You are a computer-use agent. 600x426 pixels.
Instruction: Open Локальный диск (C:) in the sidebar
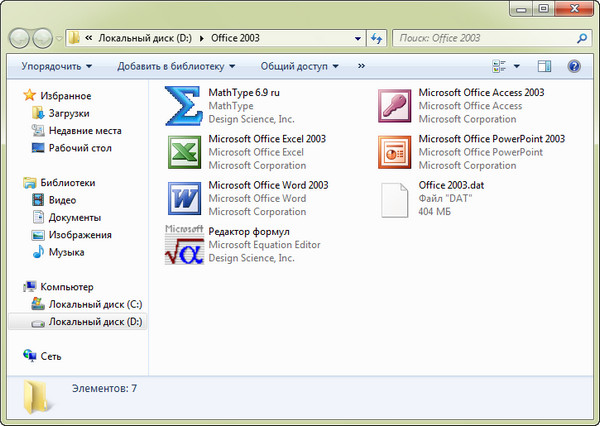[x=95, y=303]
